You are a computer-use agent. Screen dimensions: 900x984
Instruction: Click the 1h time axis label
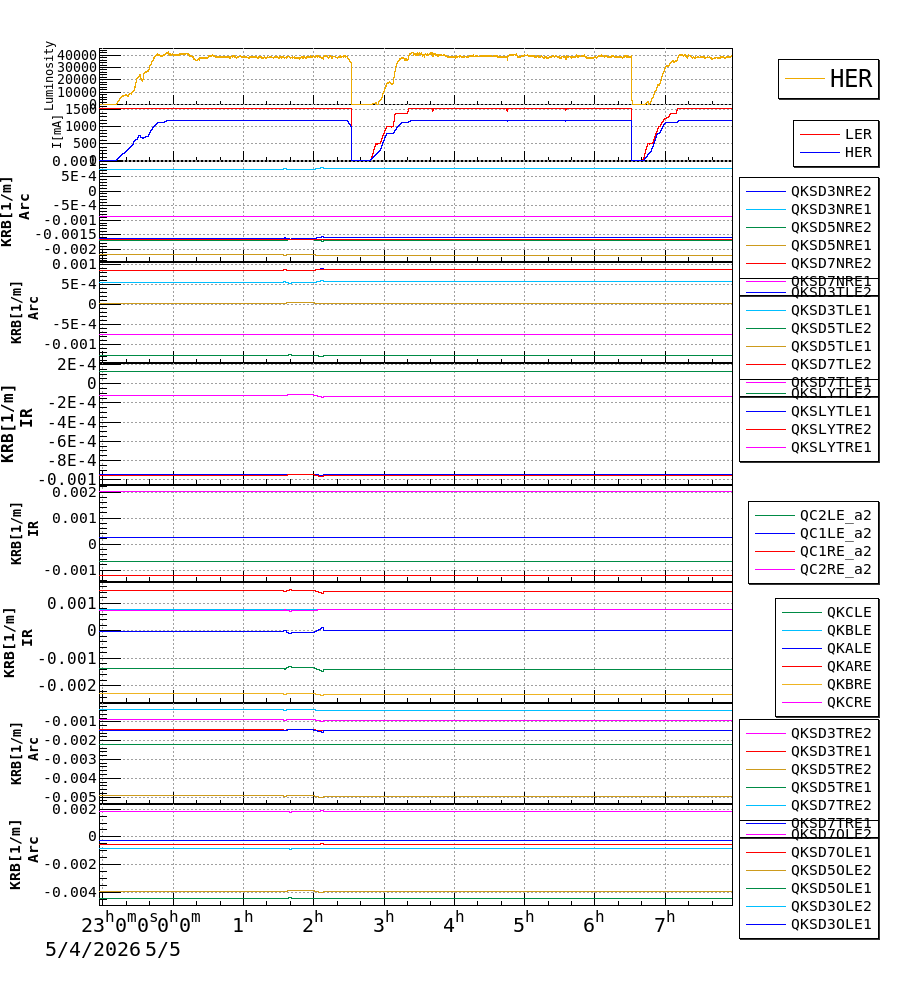[242, 922]
